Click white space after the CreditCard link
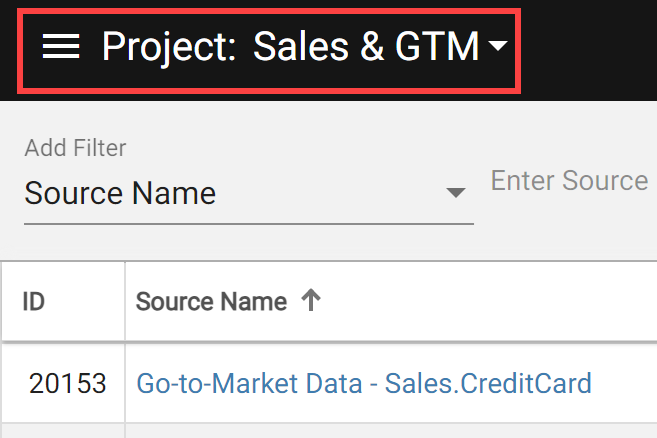The image size is (657, 438). pyautogui.click(x=624, y=384)
